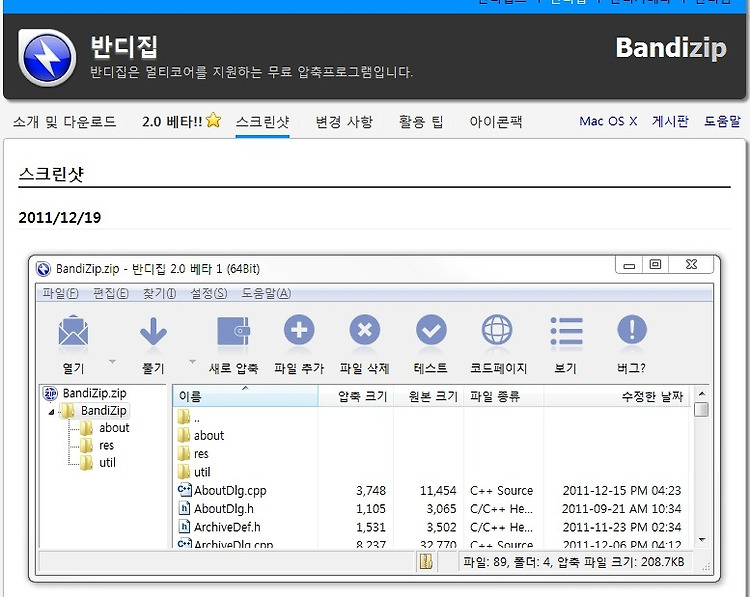Select the 스크린샷 tab
Viewport: 750px width, 597px height.
click(x=263, y=122)
